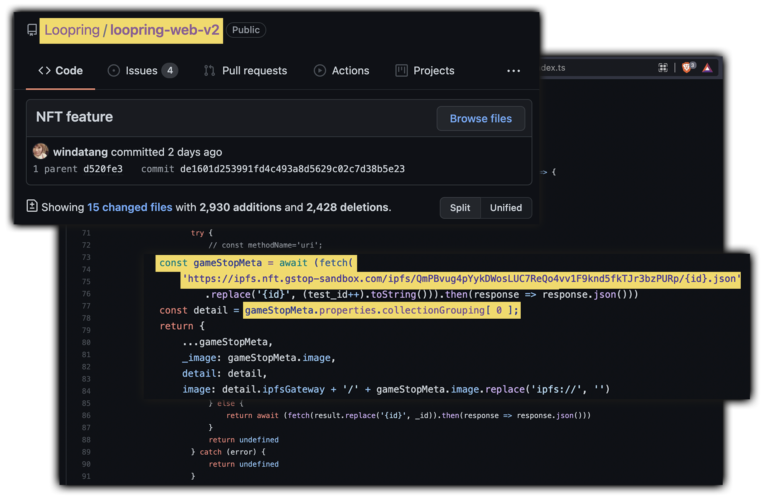Click the Browse files button
Viewport: 768px width, 498px height.
point(480,118)
